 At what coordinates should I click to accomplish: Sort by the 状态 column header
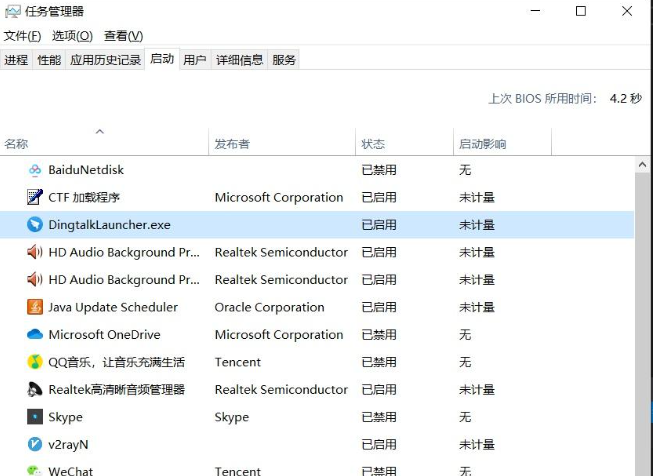[404, 142]
